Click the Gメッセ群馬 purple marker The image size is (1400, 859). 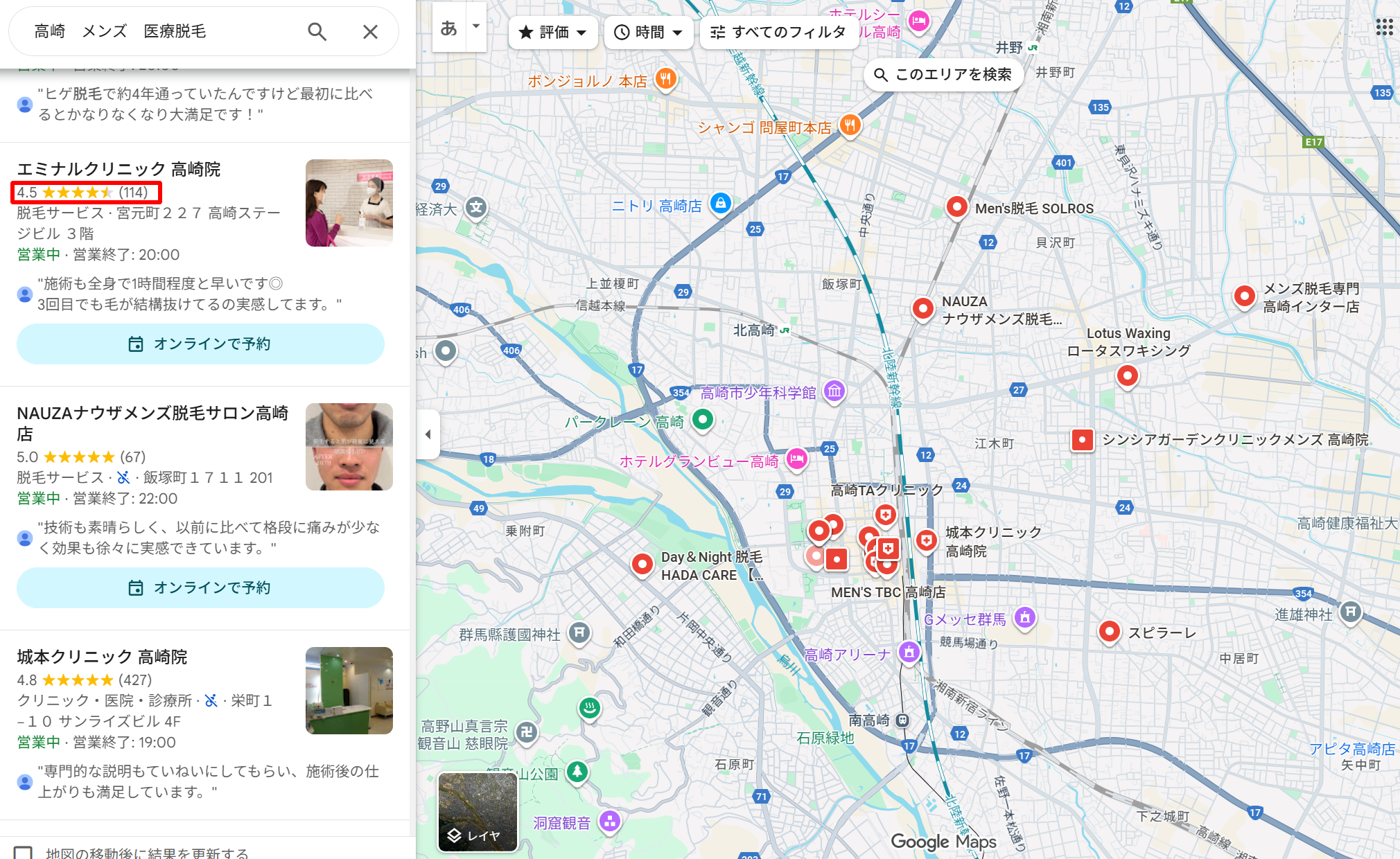click(x=1024, y=620)
